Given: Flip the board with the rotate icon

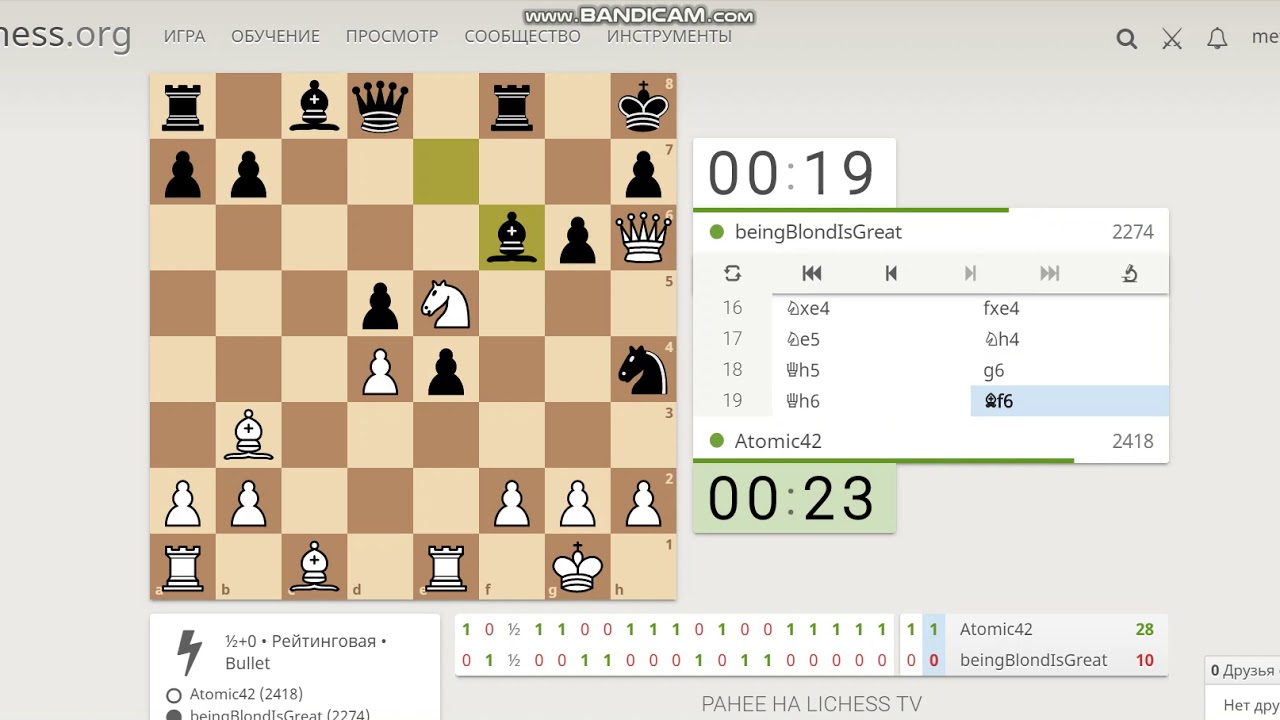Looking at the screenshot, I should (732, 273).
